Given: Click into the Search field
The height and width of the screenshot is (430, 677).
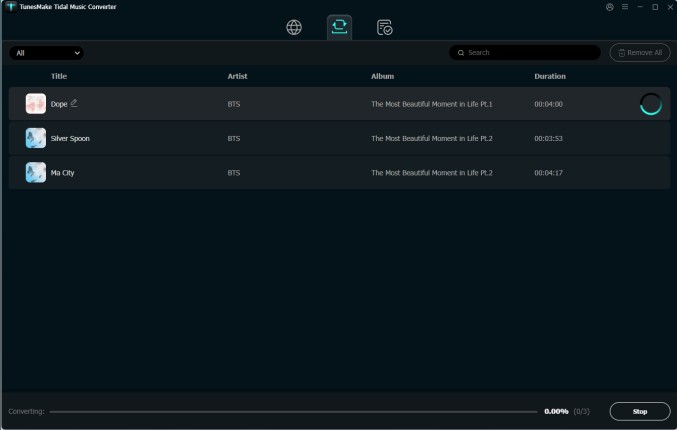Looking at the screenshot, I should [x=525, y=53].
